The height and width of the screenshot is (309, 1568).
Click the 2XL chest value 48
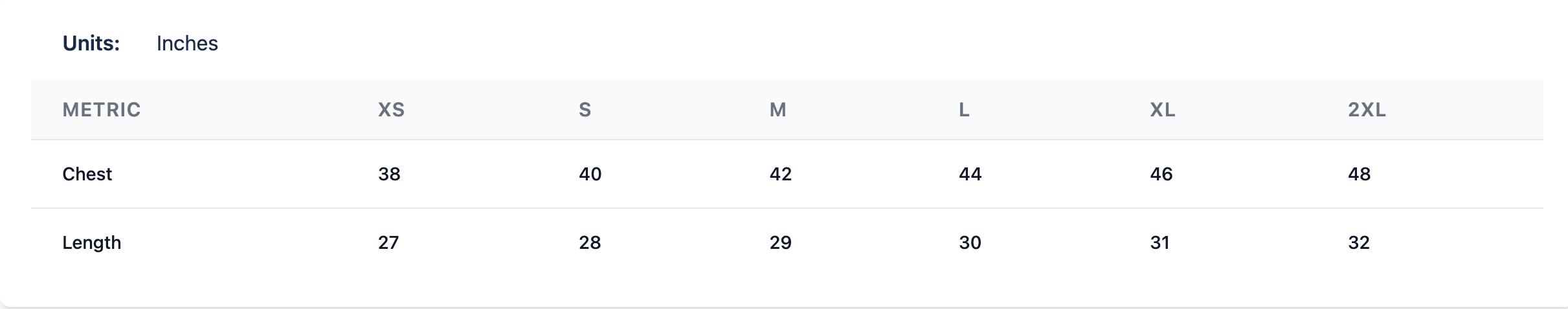pyautogui.click(x=1359, y=174)
